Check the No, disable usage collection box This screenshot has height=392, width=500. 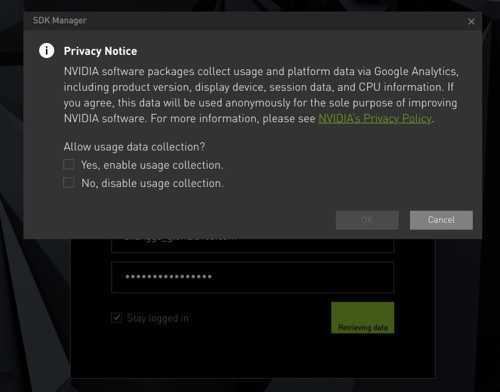click(x=69, y=183)
